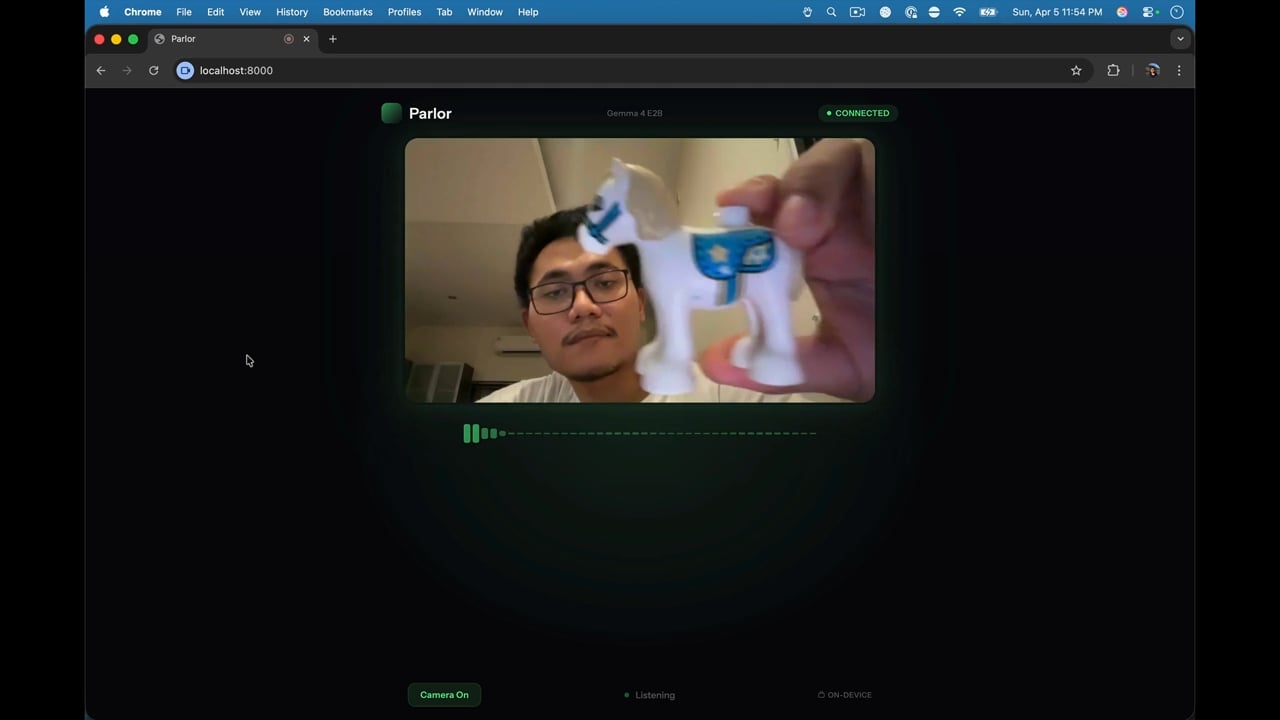
Task: Open the Chrome extensions puzzle icon
Action: [x=1113, y=70]
